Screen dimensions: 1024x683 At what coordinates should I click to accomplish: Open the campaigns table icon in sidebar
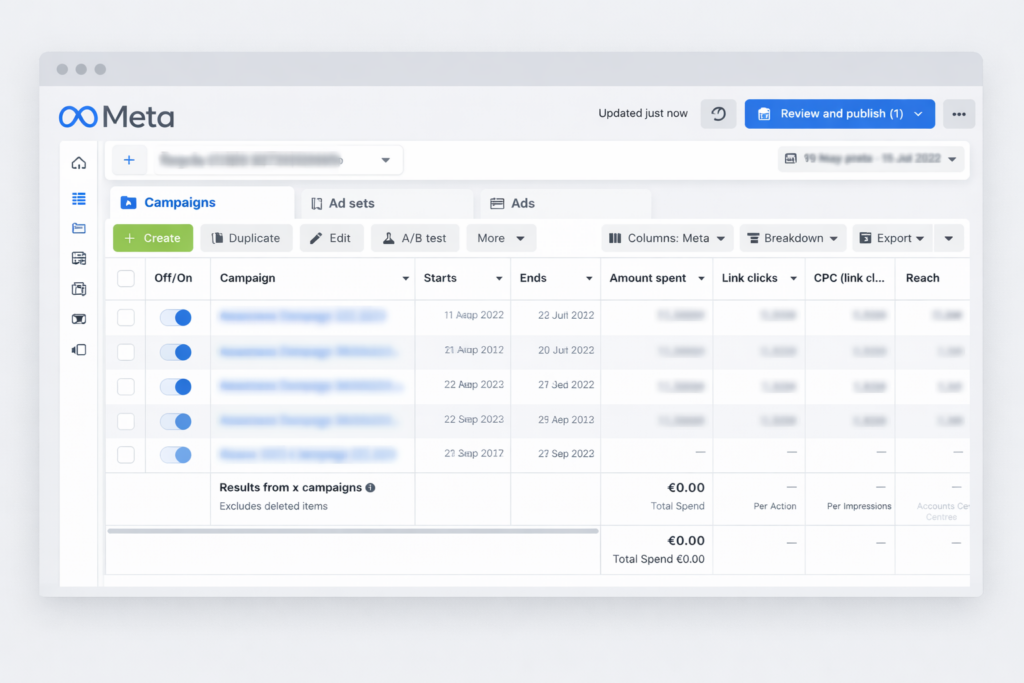79,199
